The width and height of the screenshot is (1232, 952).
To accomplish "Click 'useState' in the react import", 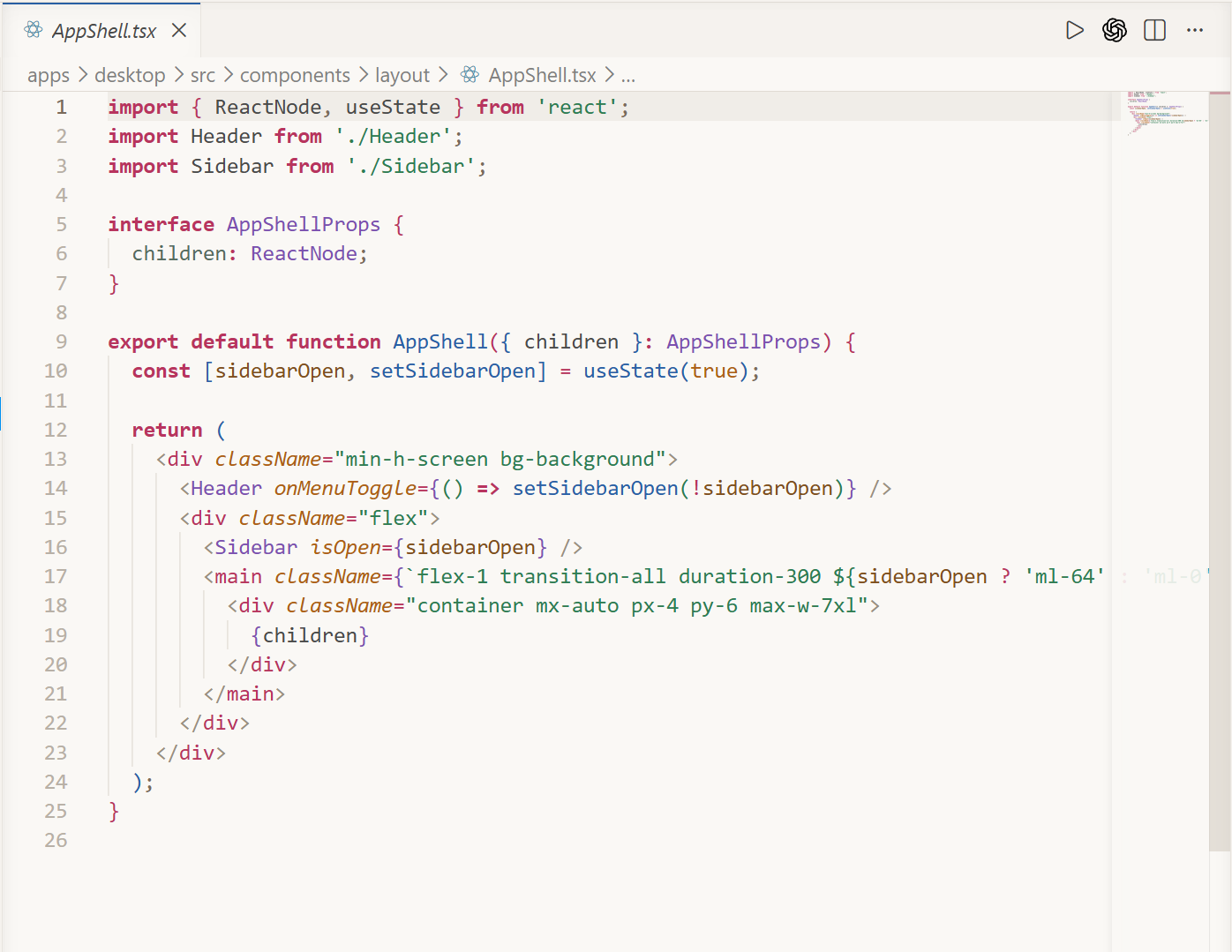I will [393, 108].
